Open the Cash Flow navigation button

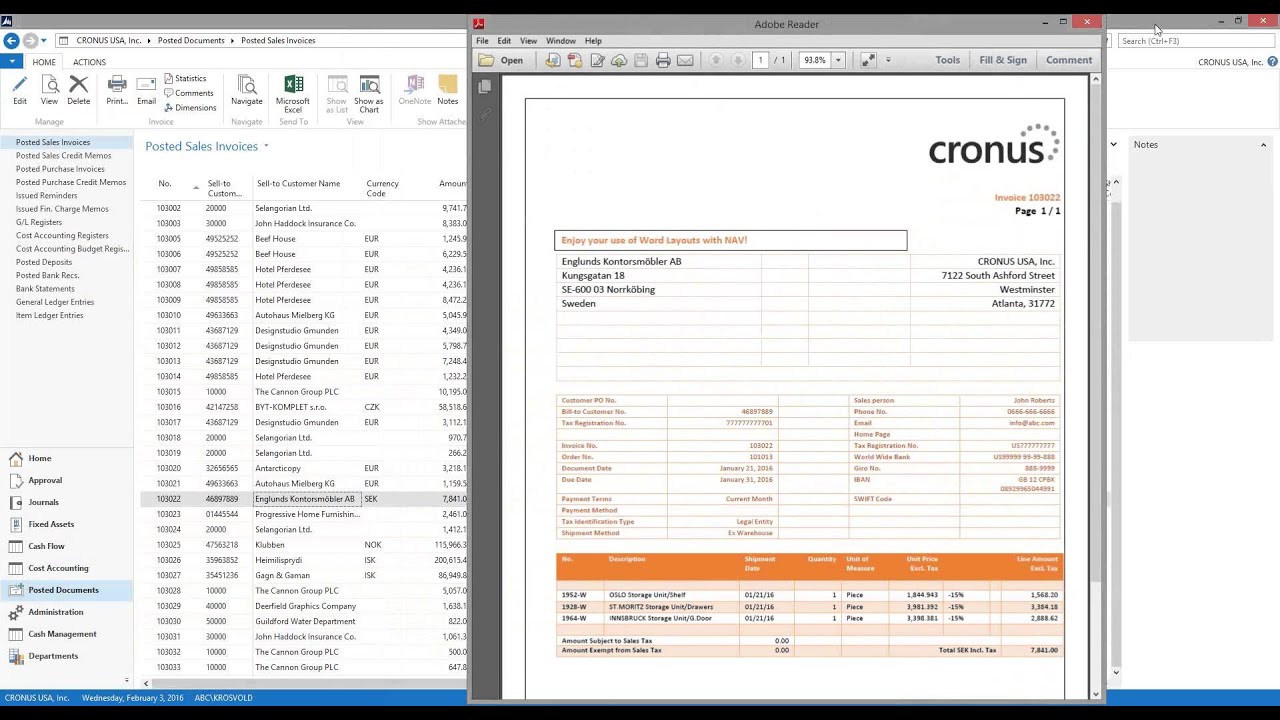click(66, 546)
